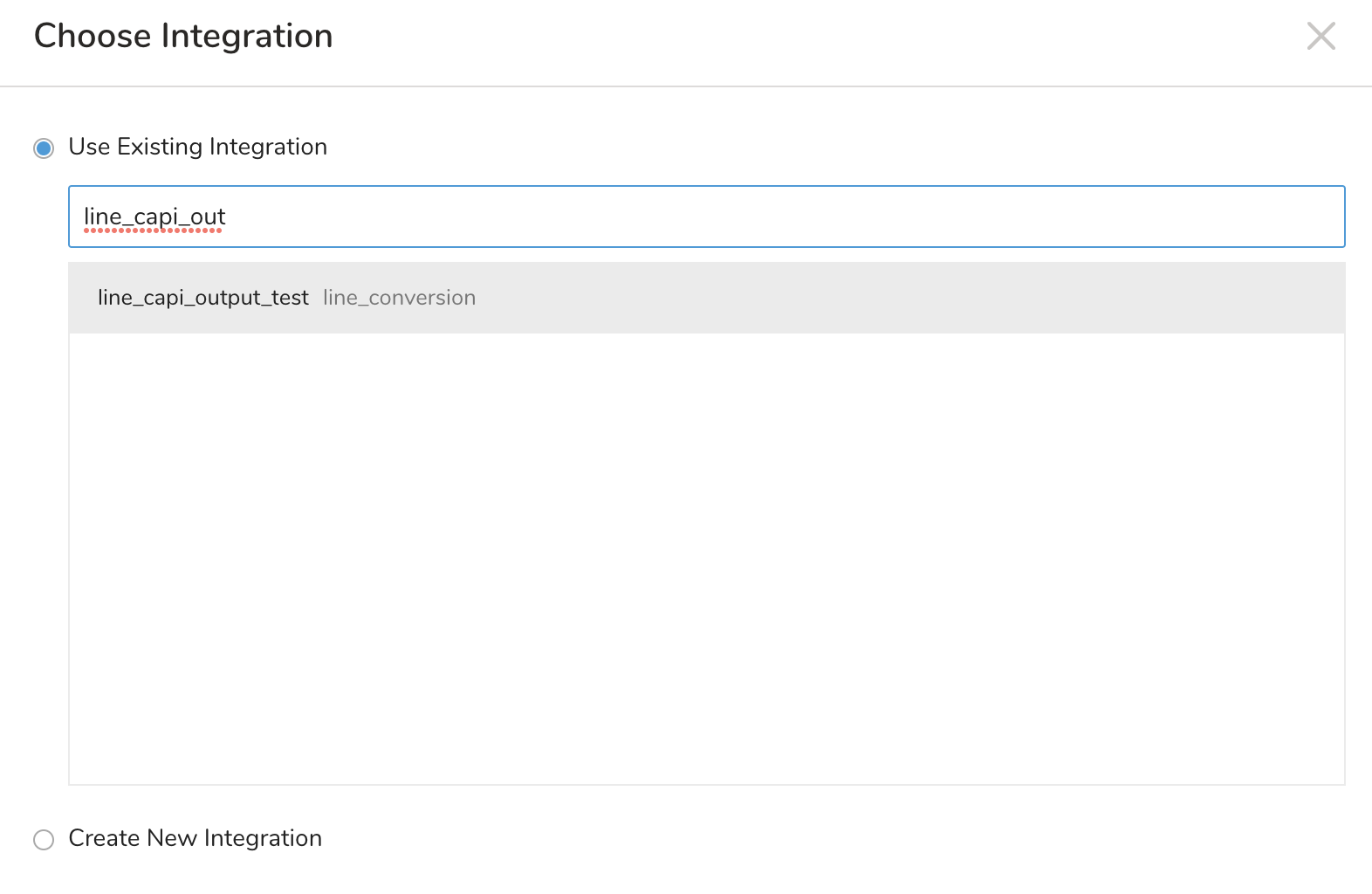Viewport: 1372px width, 894px height.
Task: Dismiss dialog using the X icon
Action: pyautogui.click(x=1321, y=36)
